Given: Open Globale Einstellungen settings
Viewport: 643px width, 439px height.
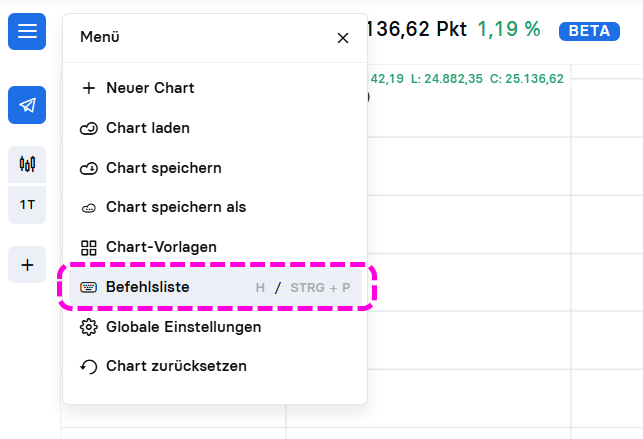Looking at the screenshot, I should pos(183,327).
